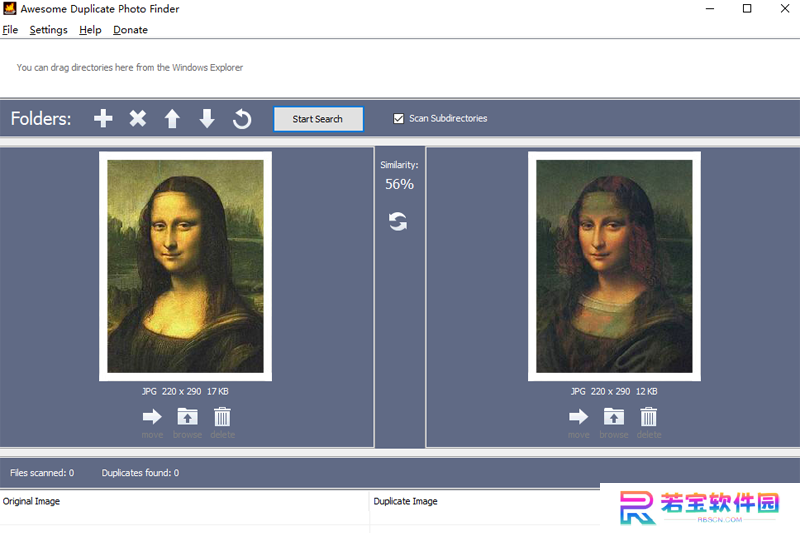Click the add folder plus icon
The image size is (800, 533).
click(103, 118)
